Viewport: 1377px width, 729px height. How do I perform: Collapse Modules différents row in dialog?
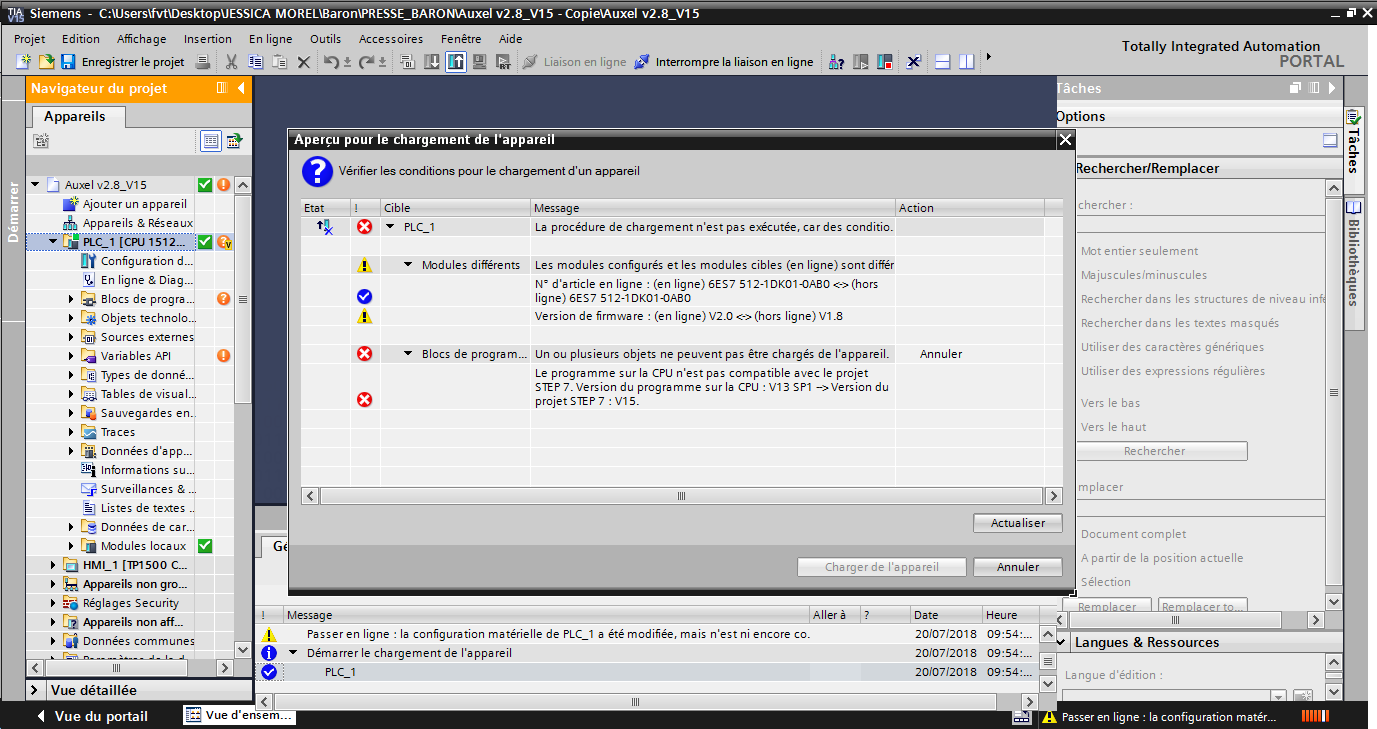409,265
